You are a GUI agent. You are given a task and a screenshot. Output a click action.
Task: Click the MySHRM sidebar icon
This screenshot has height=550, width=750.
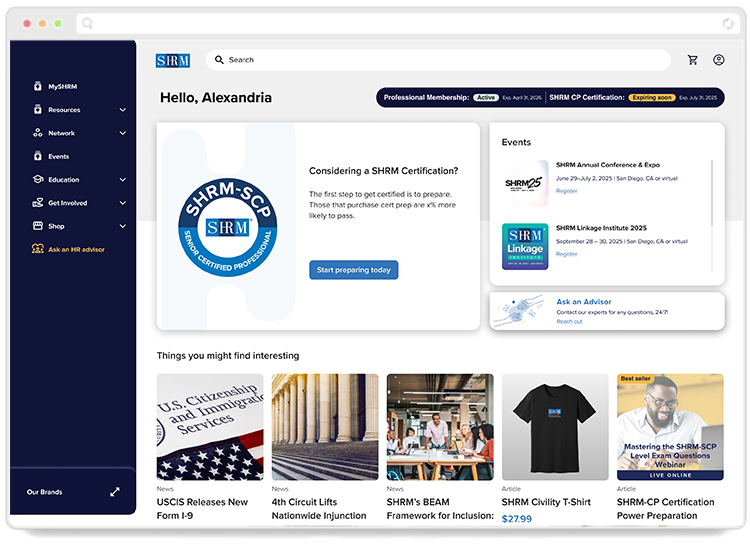(x=38, y=86)
